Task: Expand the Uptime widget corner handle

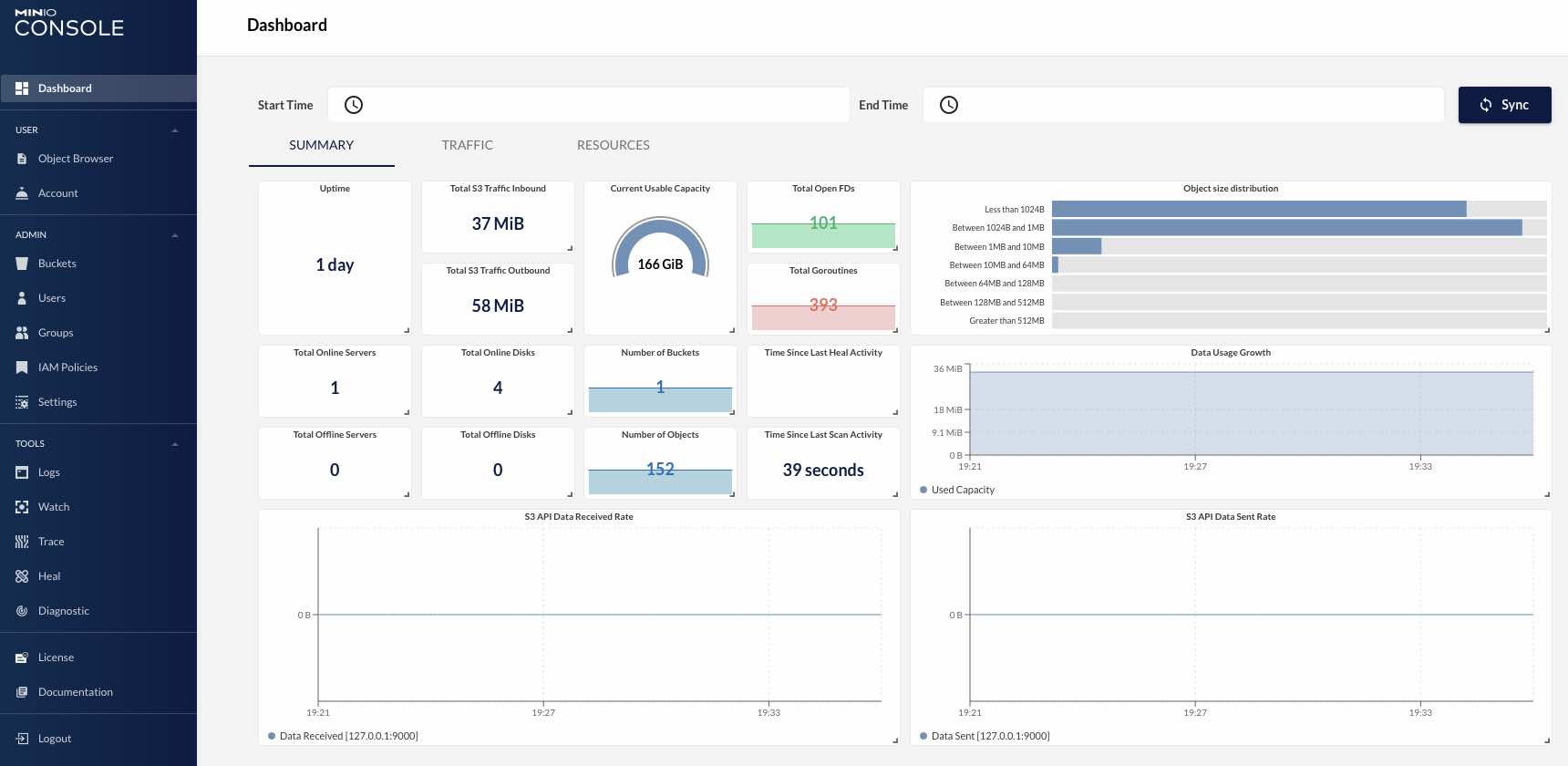Action: [407, 330]
